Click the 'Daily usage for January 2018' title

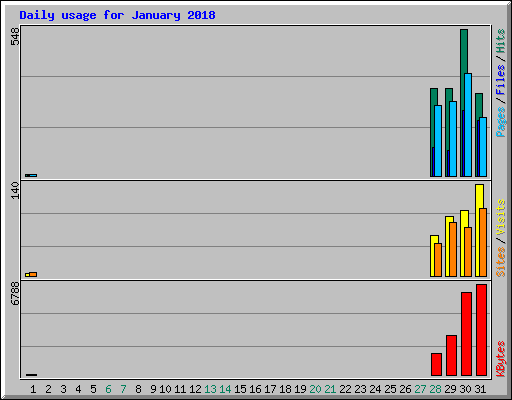117,15
